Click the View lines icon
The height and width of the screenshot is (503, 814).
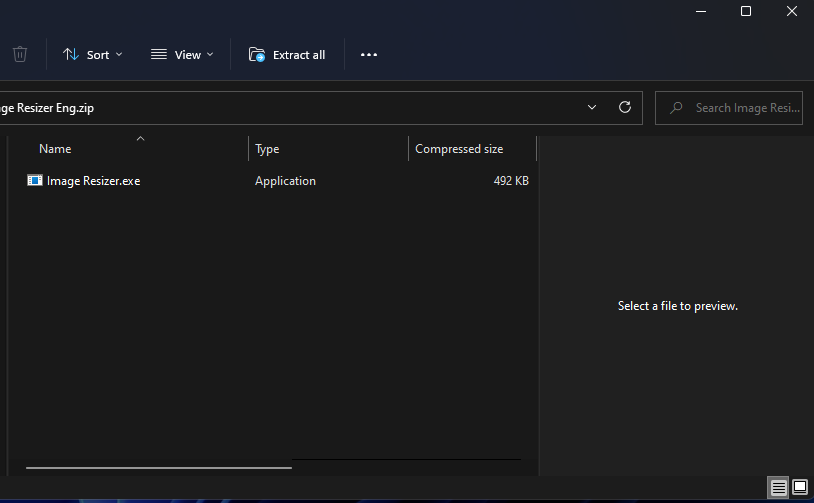click(159, 54)
